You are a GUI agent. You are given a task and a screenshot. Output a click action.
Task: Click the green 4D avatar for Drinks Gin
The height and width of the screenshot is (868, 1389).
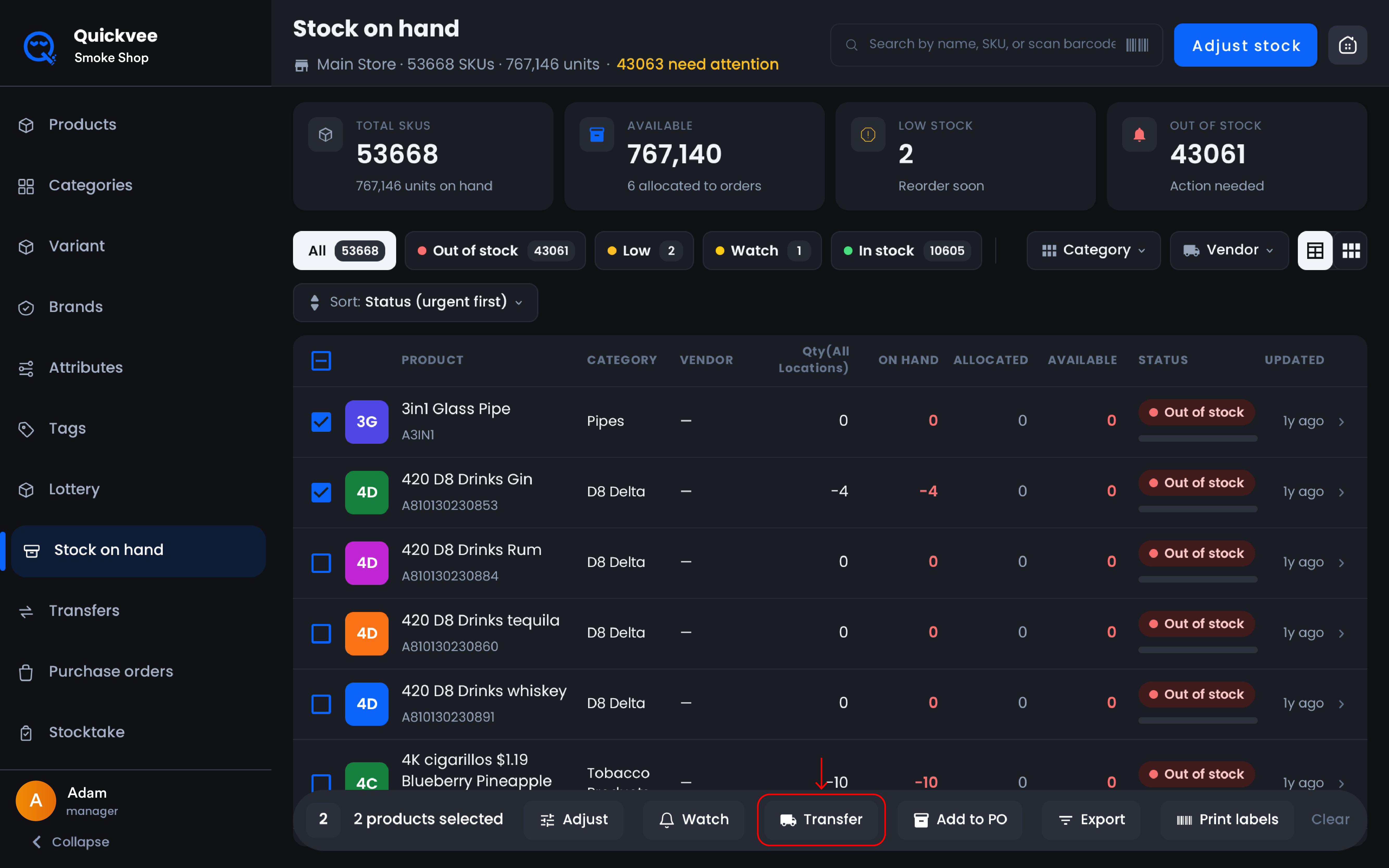(x=367, y=492)
